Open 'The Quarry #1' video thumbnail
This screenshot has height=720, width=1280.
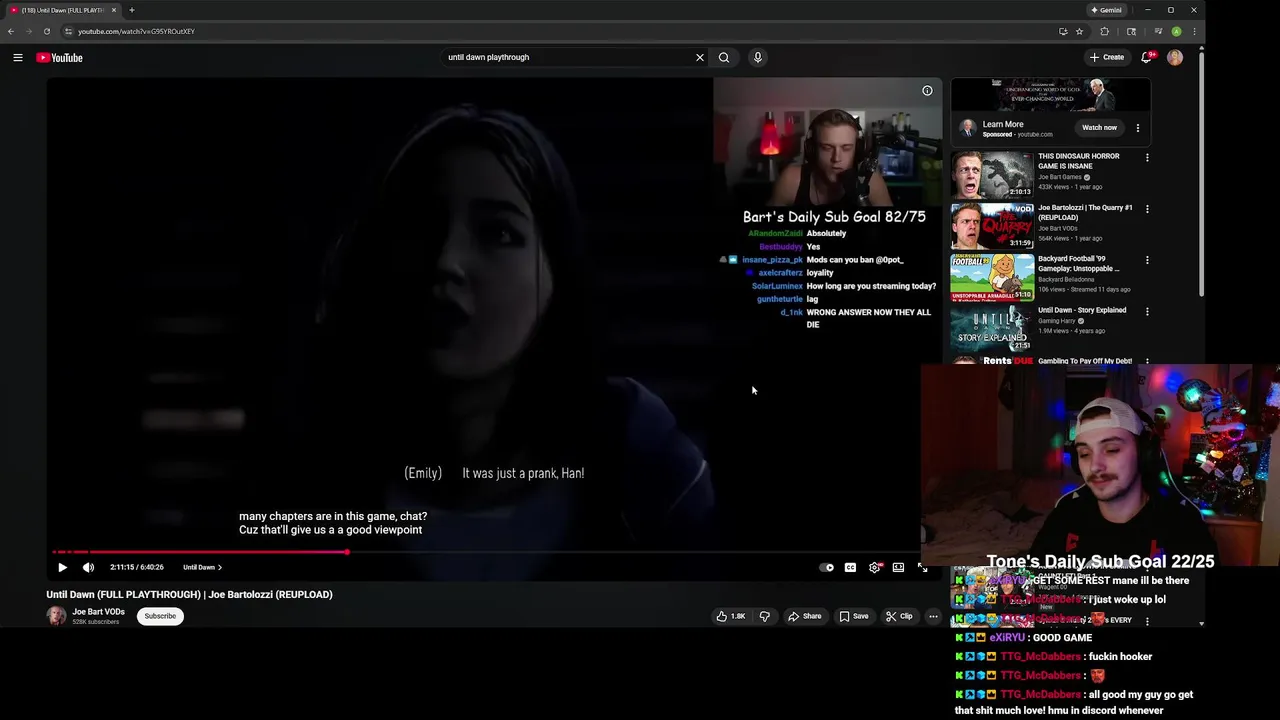point(992,226)
